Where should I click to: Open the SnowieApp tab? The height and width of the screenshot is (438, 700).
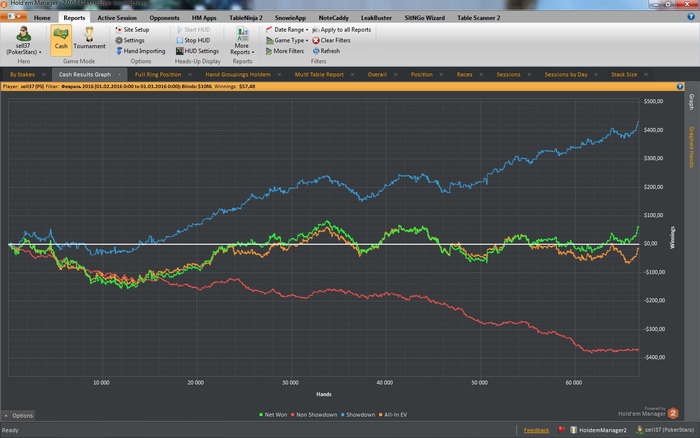point(290,18)
